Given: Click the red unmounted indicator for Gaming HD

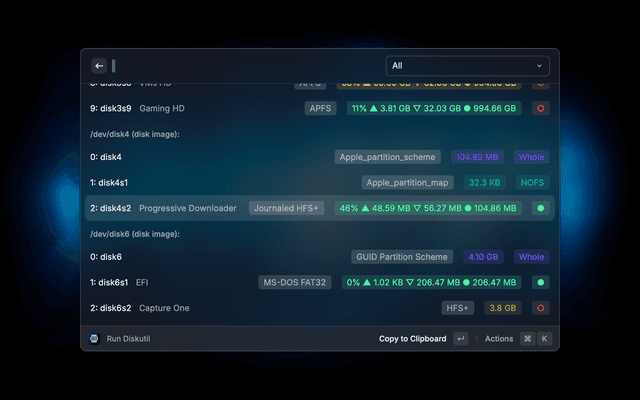Looking at the screenshot, I should [540, 108].
